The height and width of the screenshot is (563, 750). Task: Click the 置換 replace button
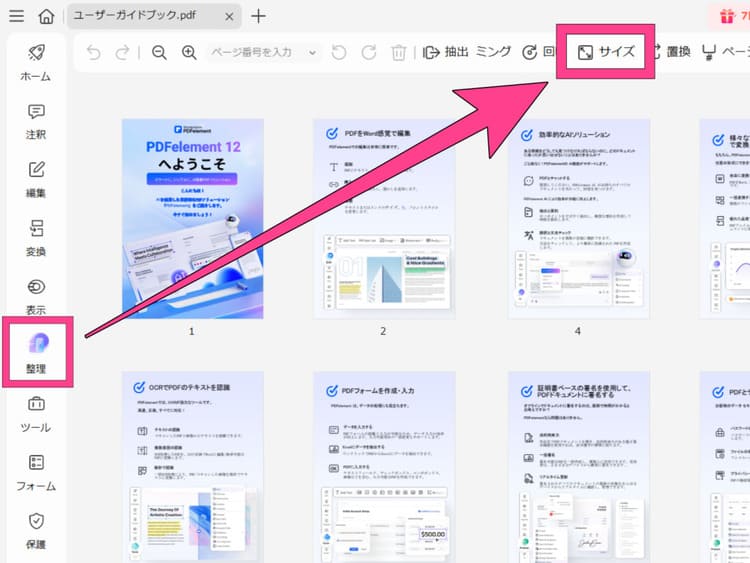coord(672,52)
